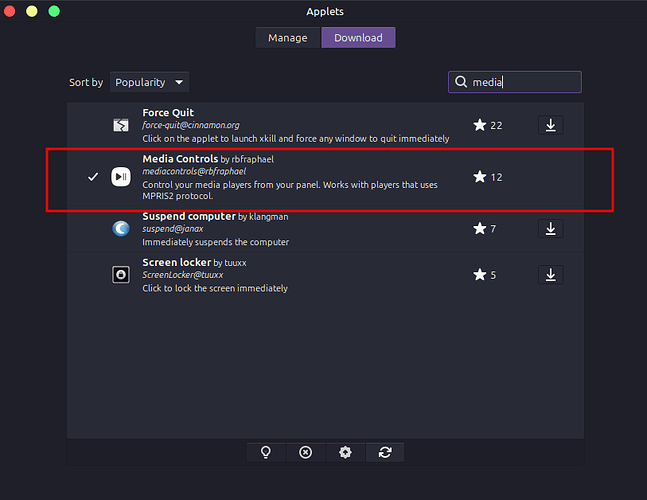
Task: Close the Applets window
Action: click(x=11, y=11)
